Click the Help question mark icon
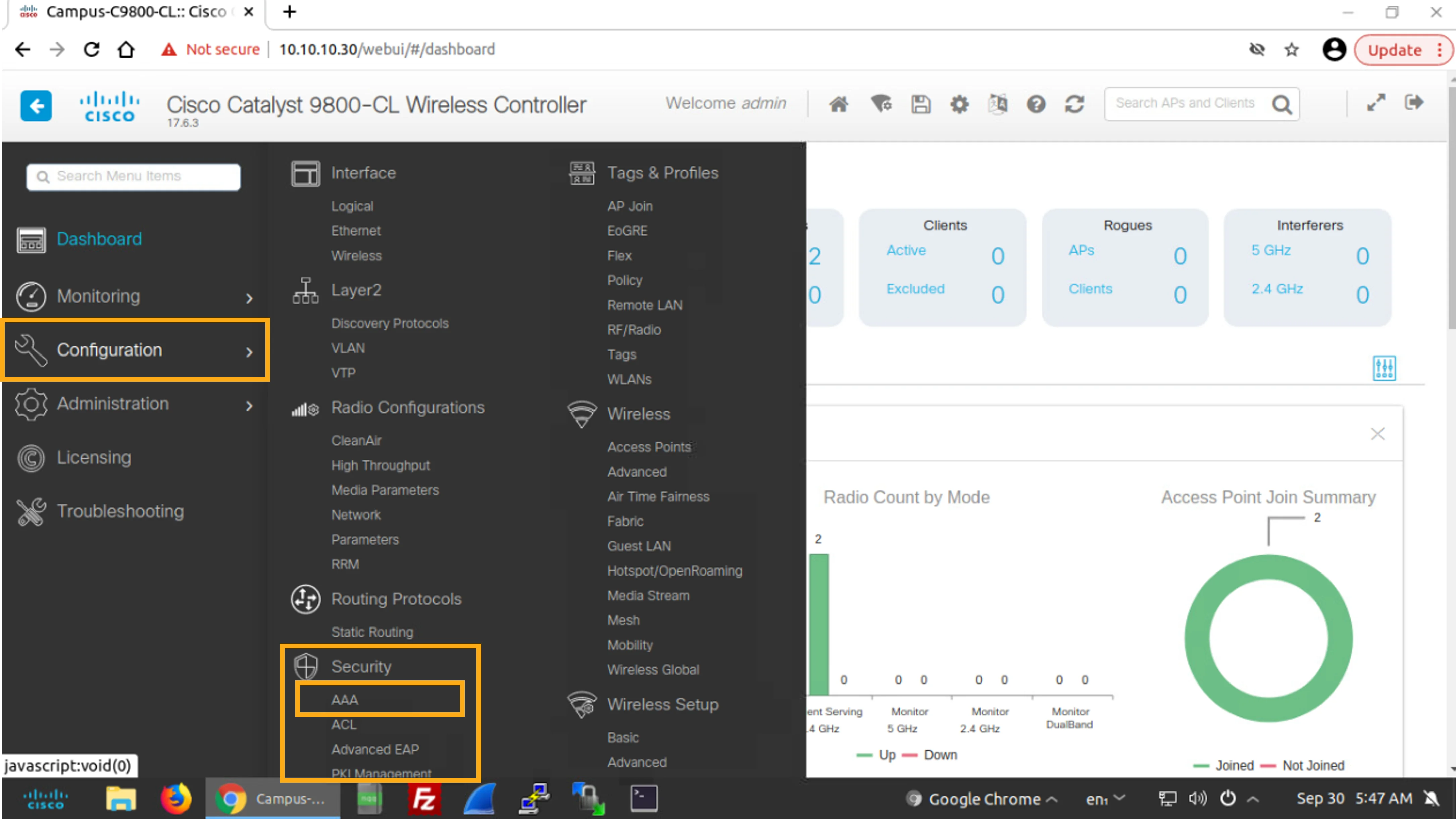Screen dimensions: 1456x819 (x=1036, y=104)
